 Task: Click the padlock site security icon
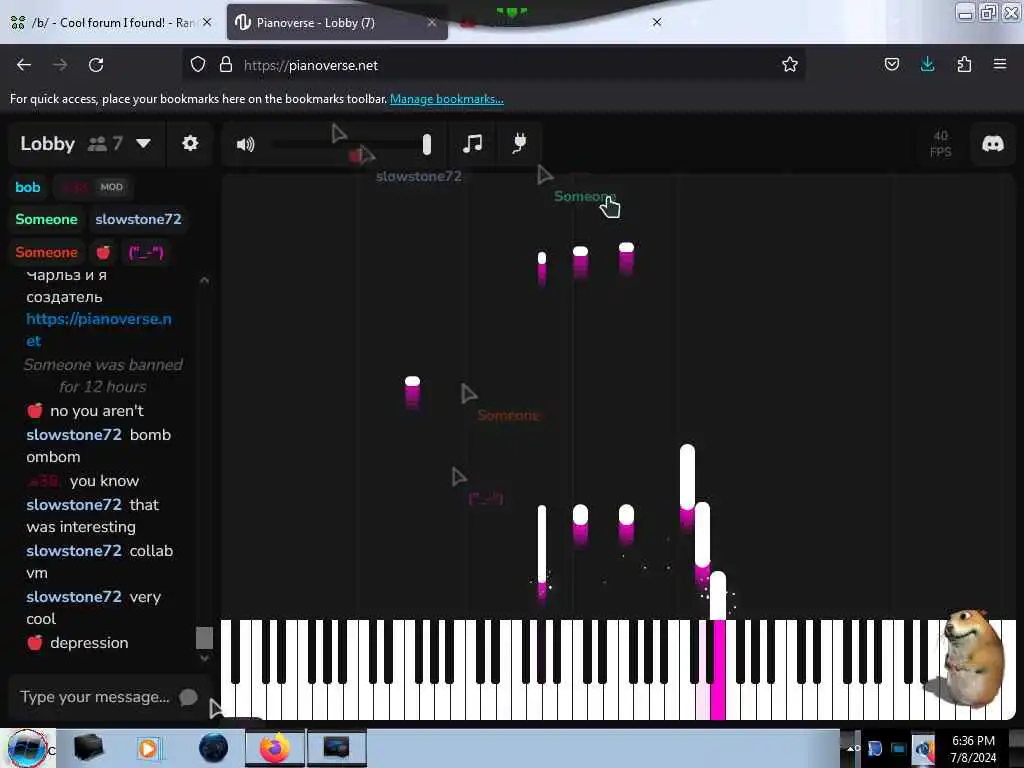[x=226, y=65]
